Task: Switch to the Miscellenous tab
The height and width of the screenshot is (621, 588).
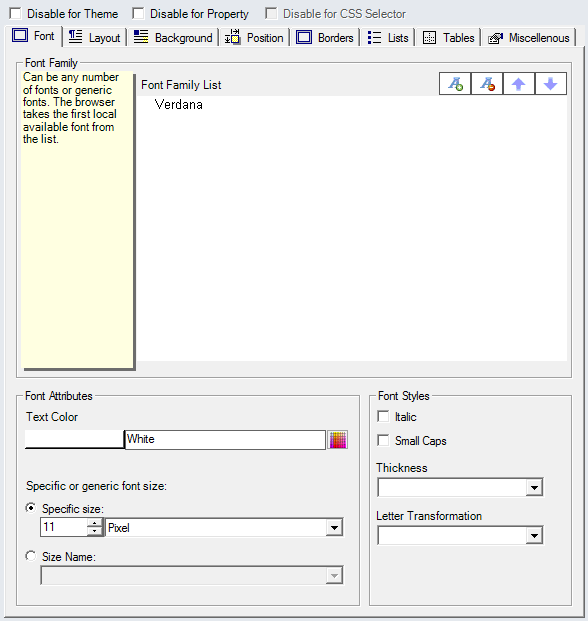Action: click(x=529, y=38)
